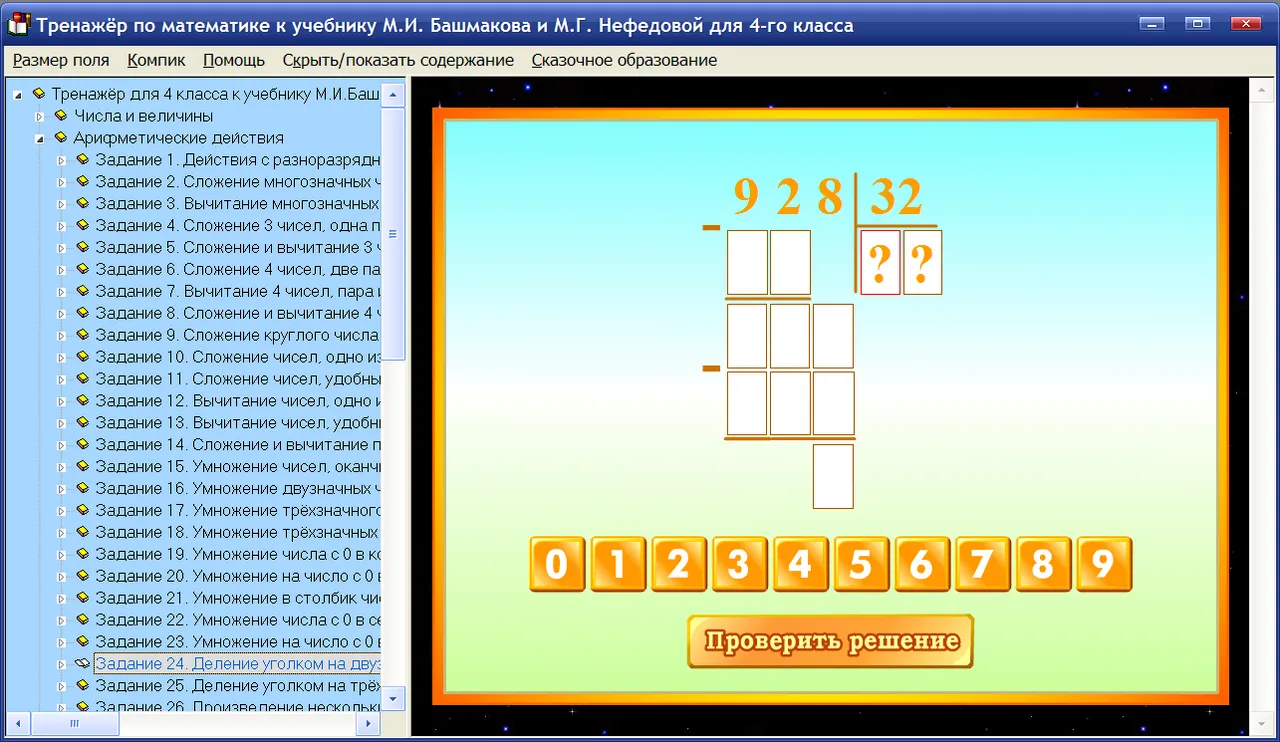Collapse the root Тренажёр для 4 класса node
This screenshot has width=1280, height=742.
(x=18, y=94)
